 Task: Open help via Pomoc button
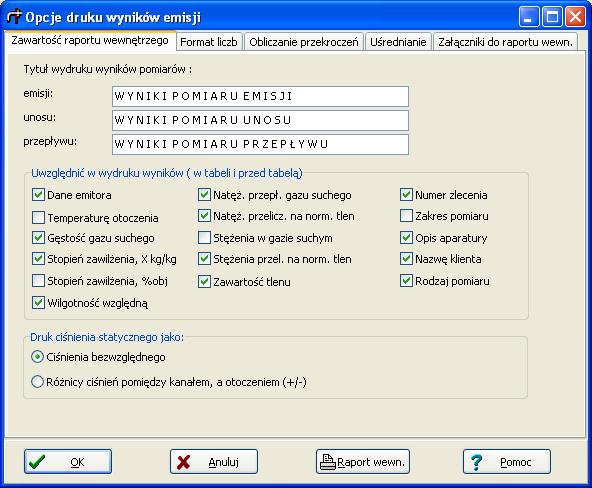pos(507,462)
